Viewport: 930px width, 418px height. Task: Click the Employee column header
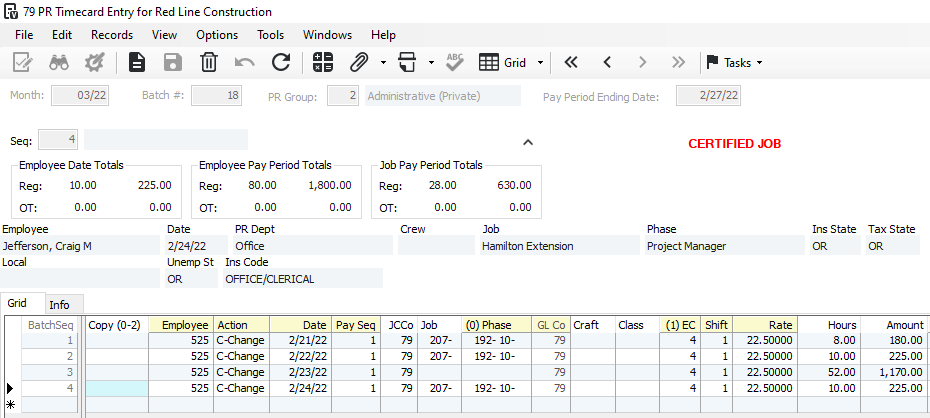pos(181,325)
